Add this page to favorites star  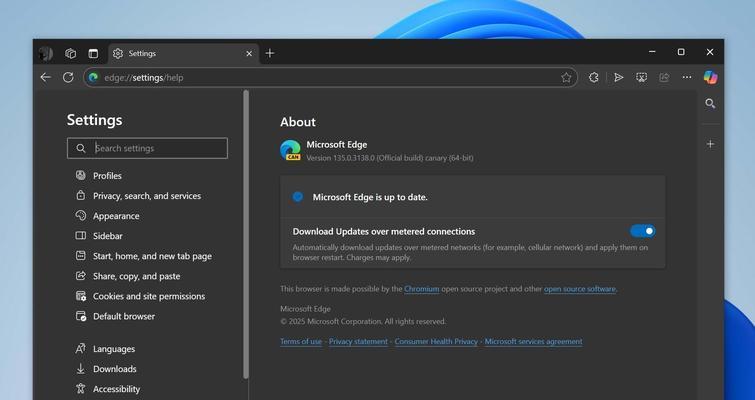coord(566,77)
